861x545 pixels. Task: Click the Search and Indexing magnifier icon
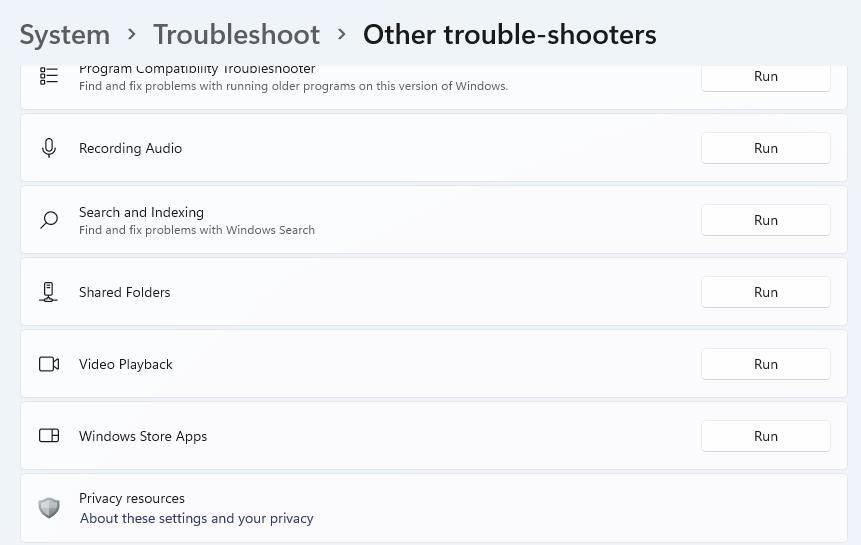(x=49, y=220)
